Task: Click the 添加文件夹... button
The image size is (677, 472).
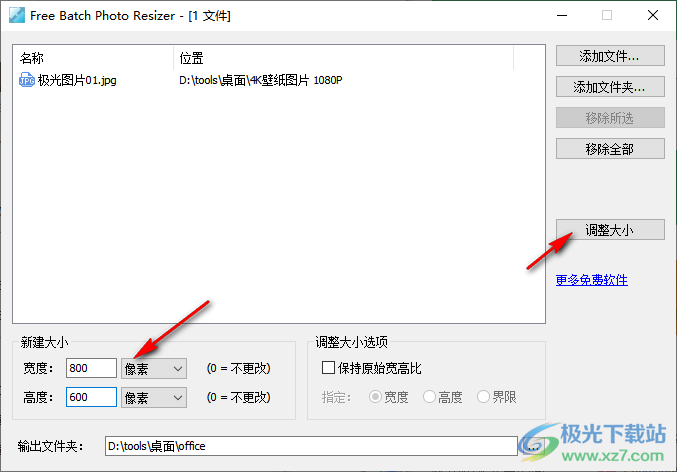Action: tap(610, 87)
